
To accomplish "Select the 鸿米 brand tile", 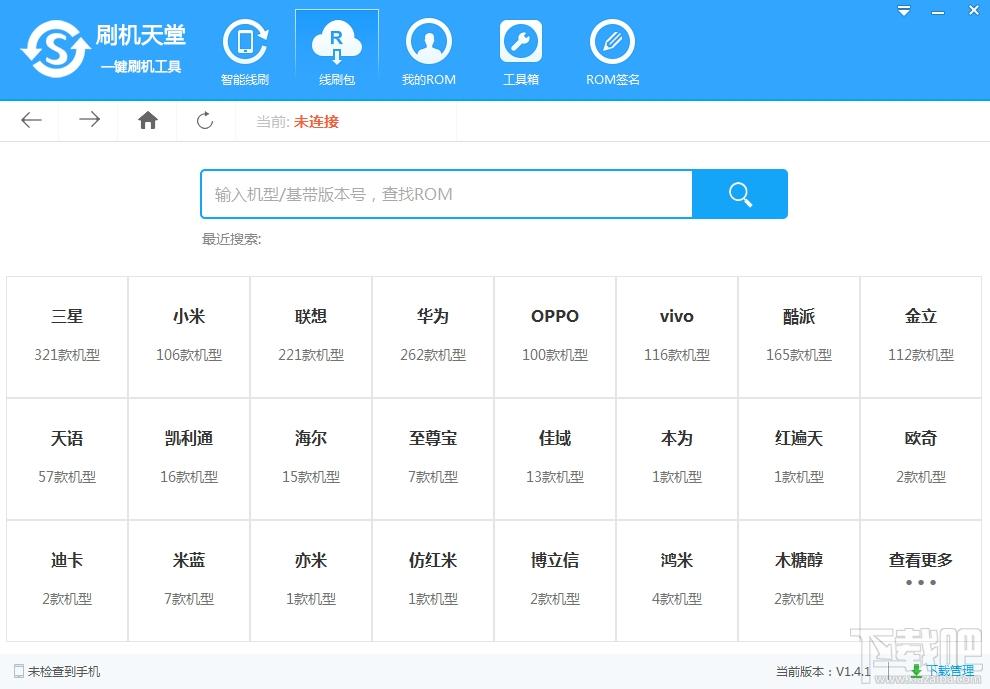I will click(x=676, y=580).
